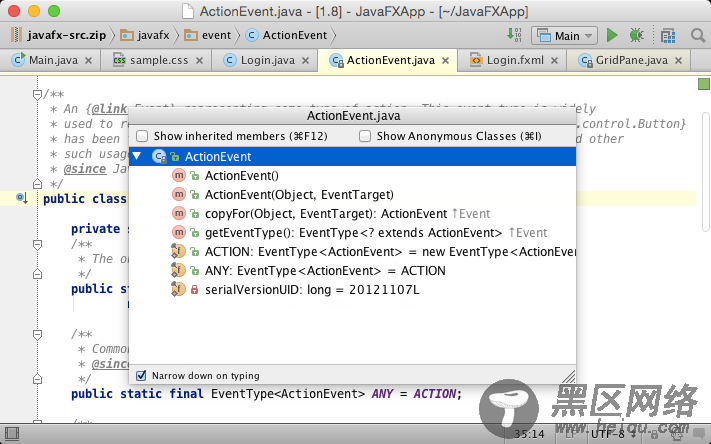Enable Show inherited members checkbox
This screenshot has width=711, height=444.
coord(142,136)
